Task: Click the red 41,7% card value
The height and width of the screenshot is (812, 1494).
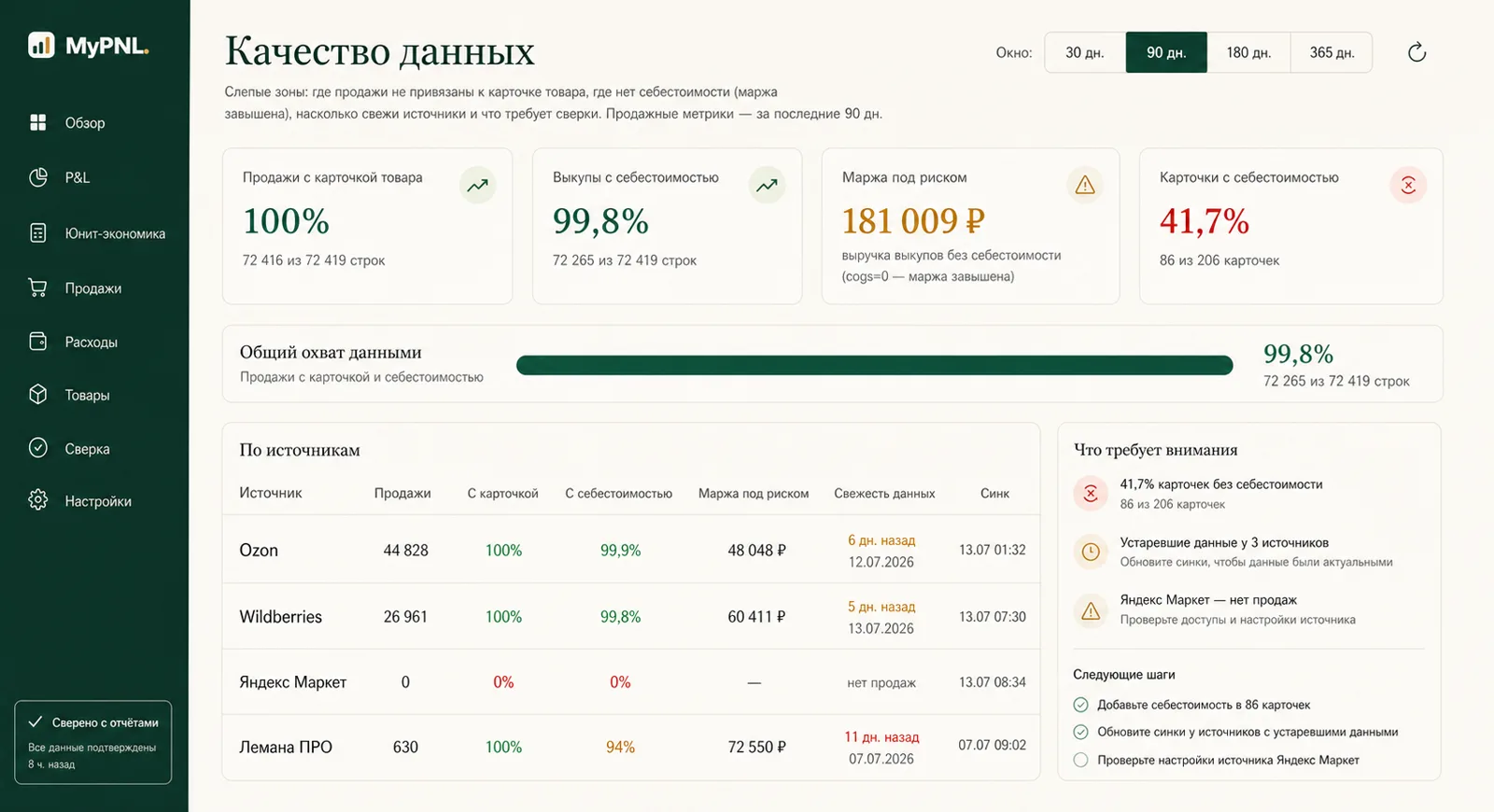Action: [x=1204, y=221]
